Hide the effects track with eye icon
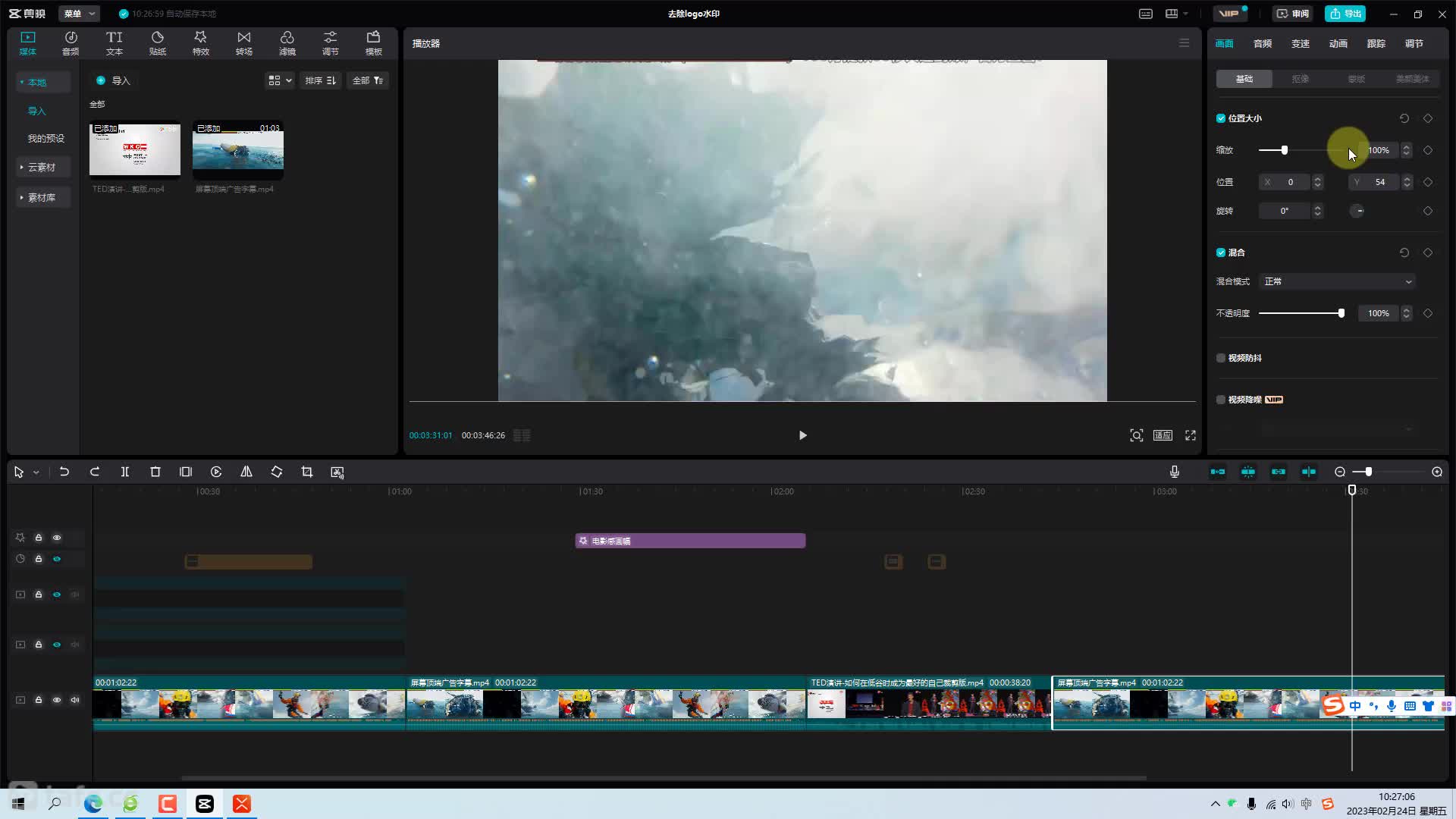Viewport: 1456px width, 819px height. [57, 538]
